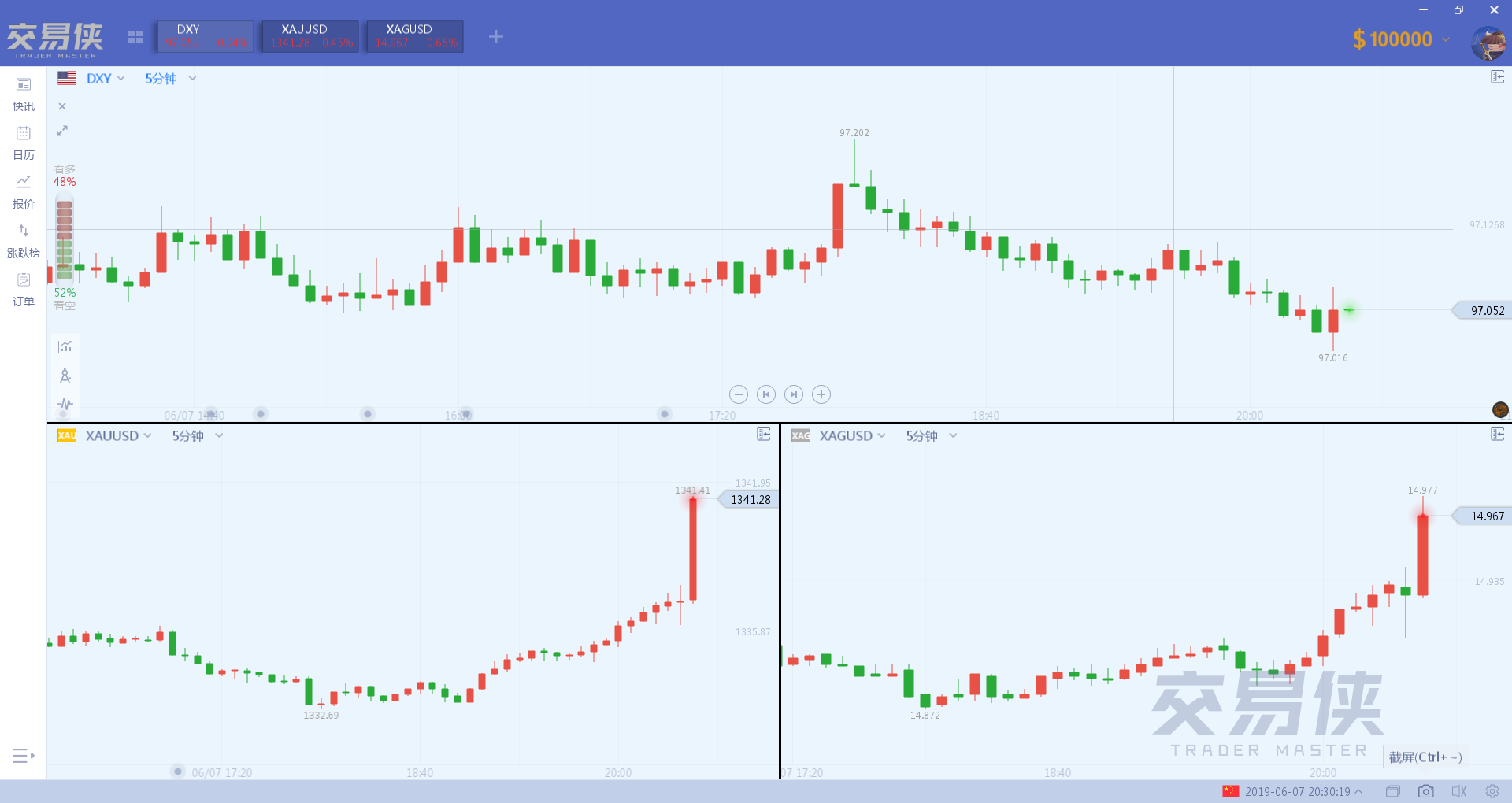Viewport: 1512px width, 803px height.
Task: Open the $100000 account balance dropdown
Action: (1401, 39)
